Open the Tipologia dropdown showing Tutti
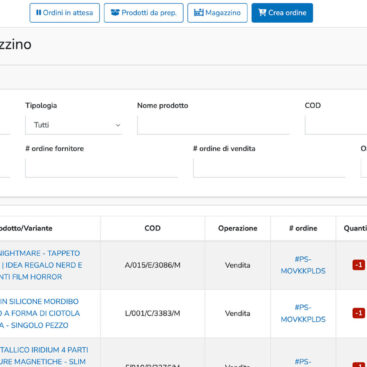This screenshot has height=367, width=367. 74,125
